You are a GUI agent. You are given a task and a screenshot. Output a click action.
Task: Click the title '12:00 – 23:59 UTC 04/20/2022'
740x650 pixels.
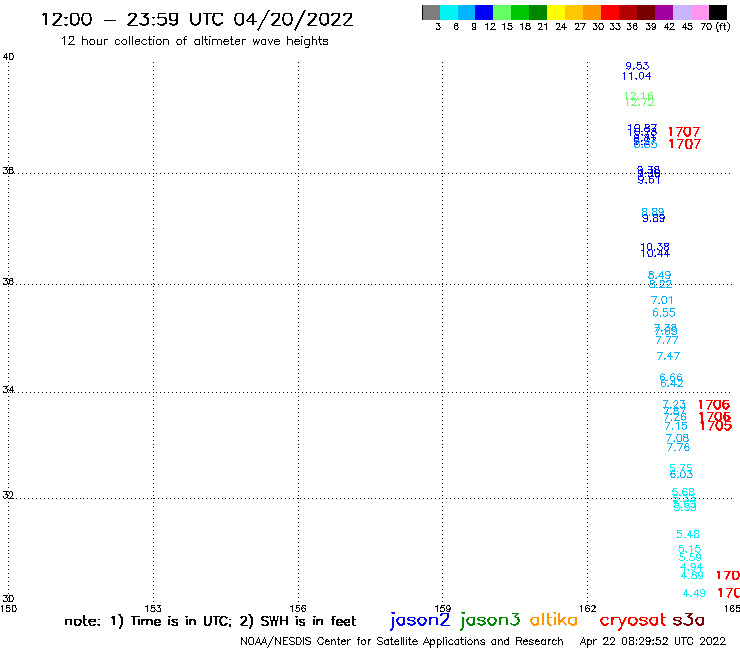pyautogui.click(x=197, y=20)
